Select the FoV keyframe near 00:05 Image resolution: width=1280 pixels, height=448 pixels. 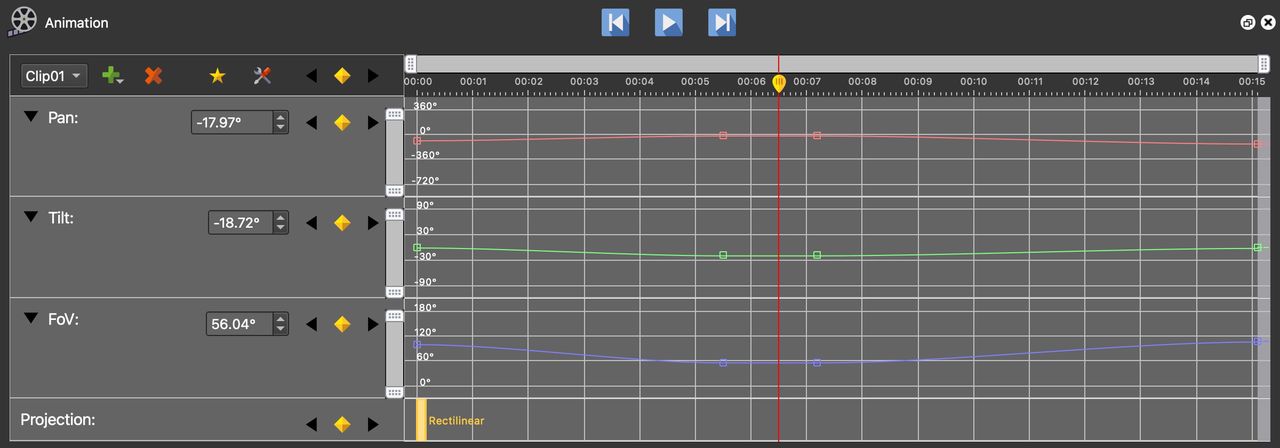pyautogui.click(x=723, y=363)
